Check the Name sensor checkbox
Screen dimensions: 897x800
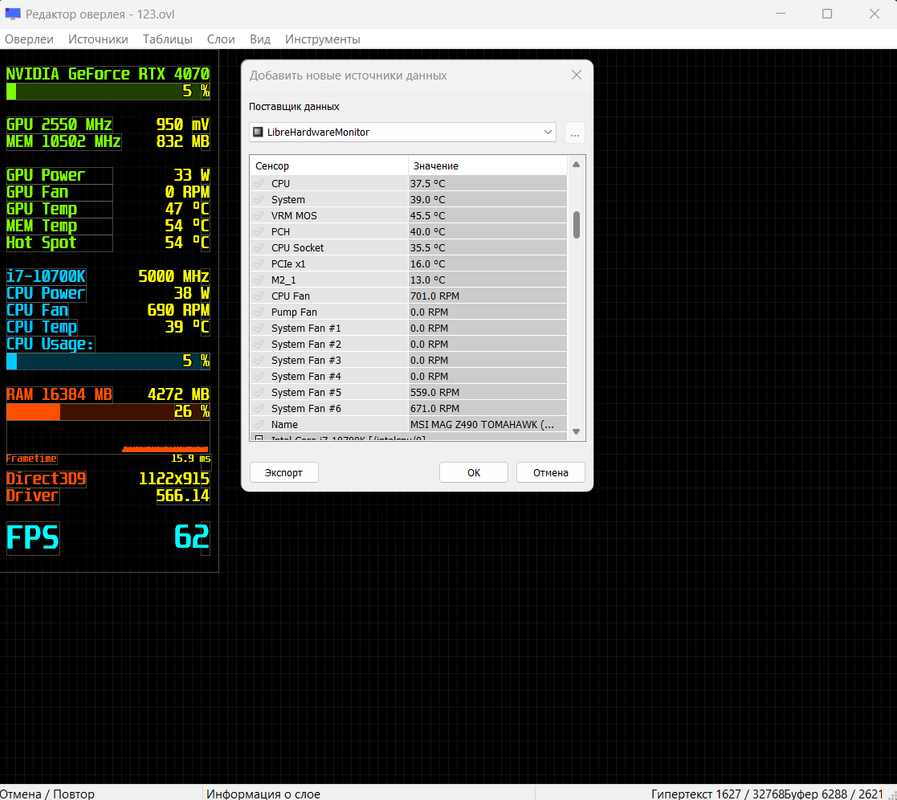(259, 424)
